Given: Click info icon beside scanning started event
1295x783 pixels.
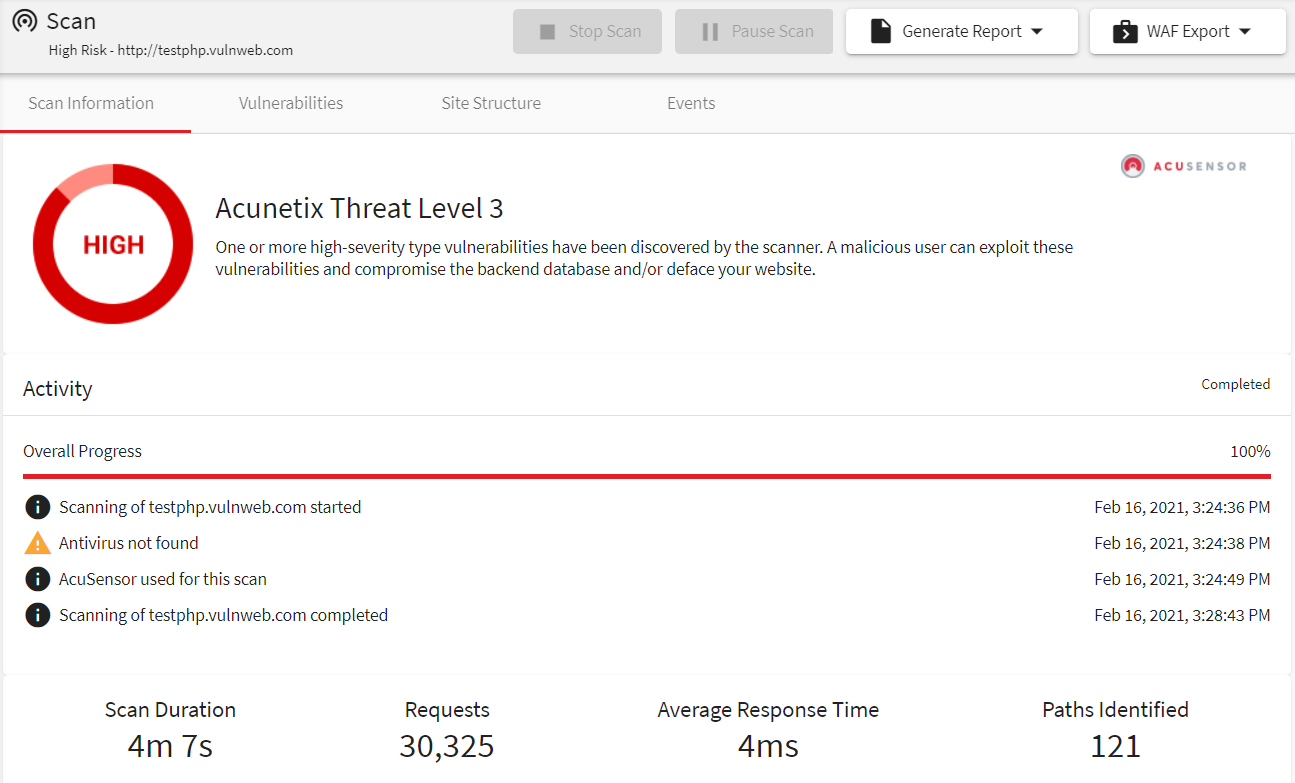Looking at the screenshot, I should pos(37,507).
